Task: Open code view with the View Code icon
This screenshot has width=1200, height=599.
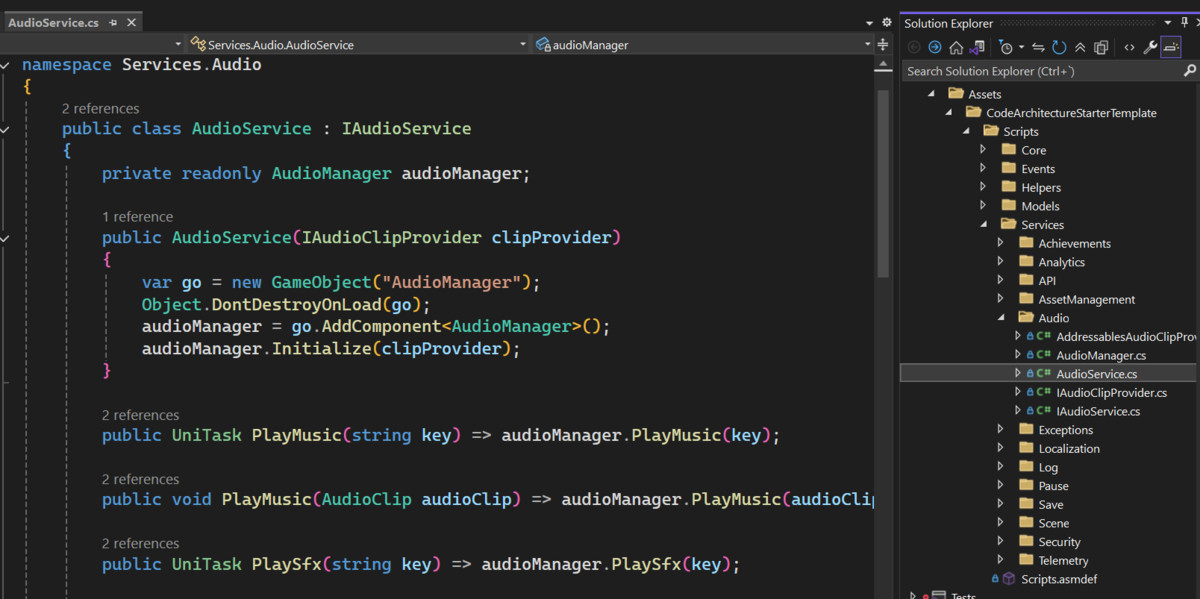Action: 1129,46
